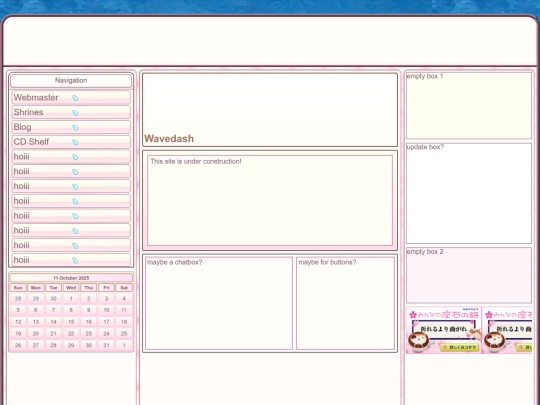The image size is (540, 405).
Task: Click the 'maybe for buttons?' box
Action: coord(345,303)
